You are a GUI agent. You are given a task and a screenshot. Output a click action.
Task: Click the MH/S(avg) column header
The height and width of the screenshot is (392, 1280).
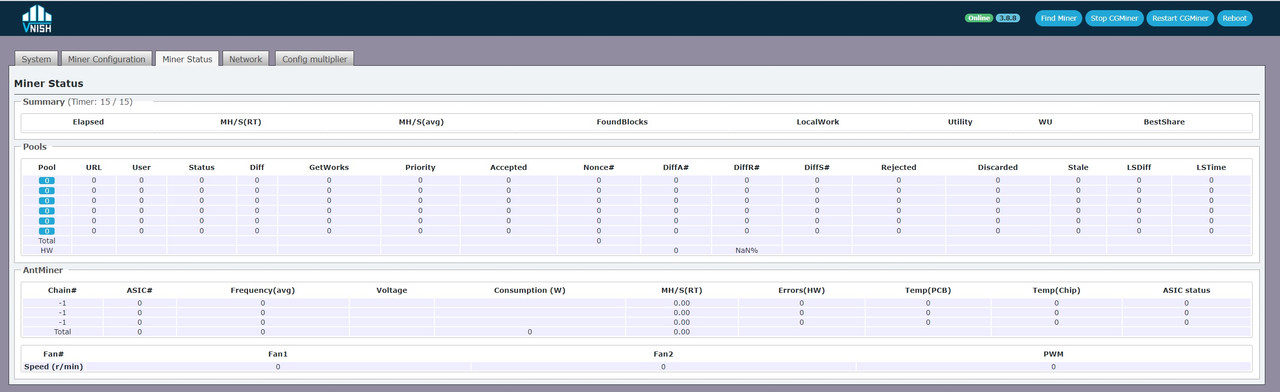[x=421, y=122]
